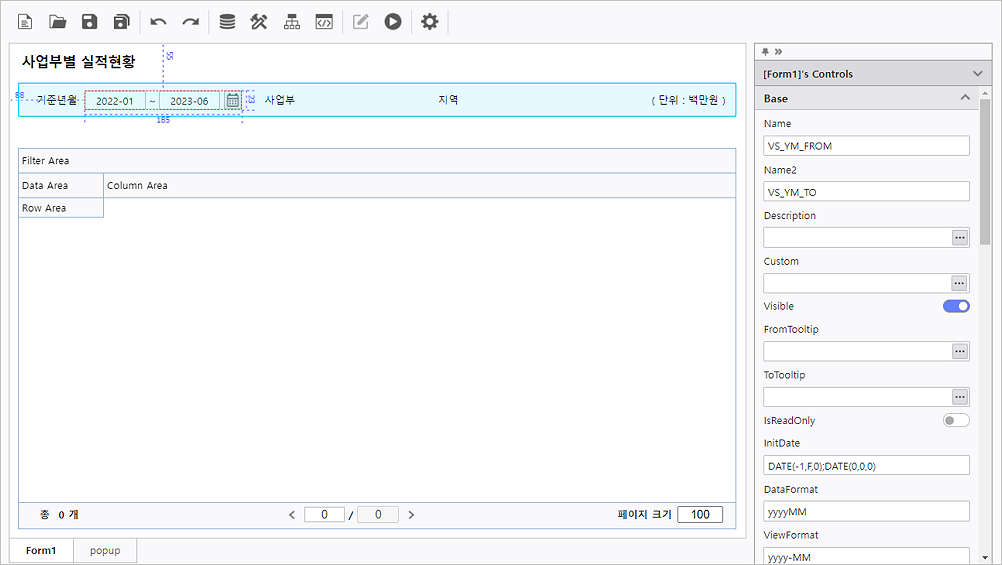Undo the last change
This screenshot has height=565, width=1002.
[x=158, y=21]
